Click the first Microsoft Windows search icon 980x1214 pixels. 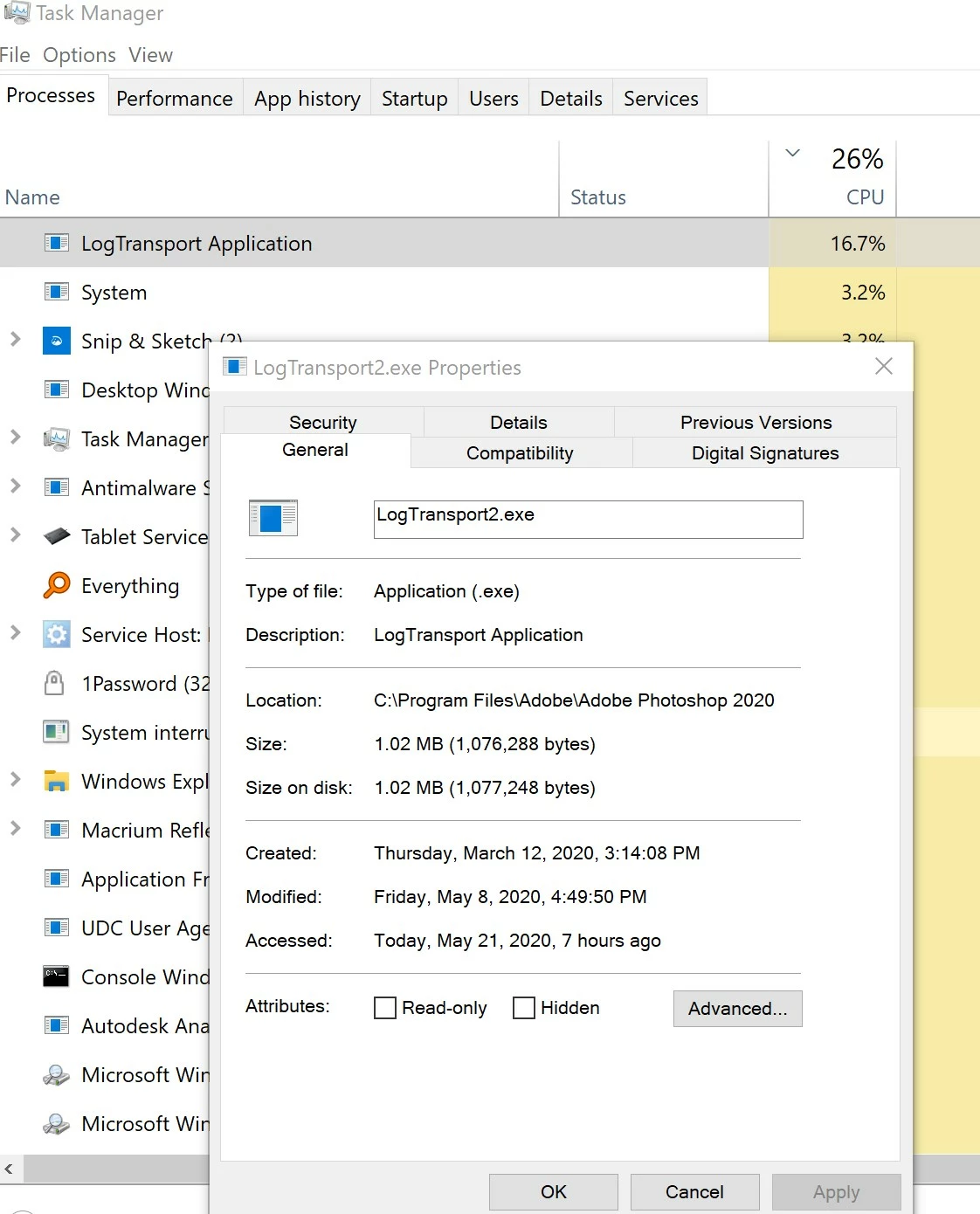(57, 1074)
